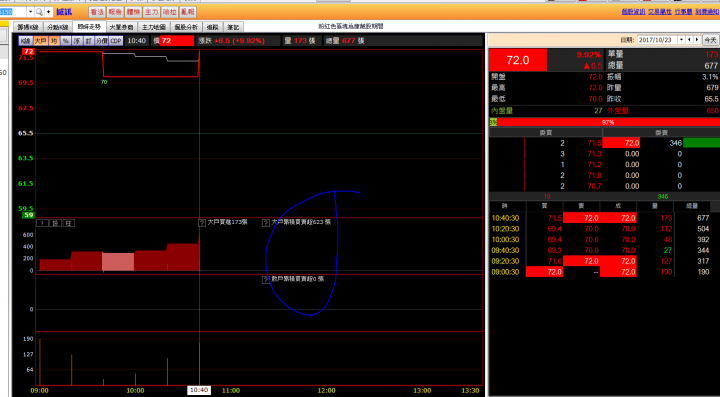
Task: Click the ? icon before 大戶累積買賣超623張
Action: [266, 223]
